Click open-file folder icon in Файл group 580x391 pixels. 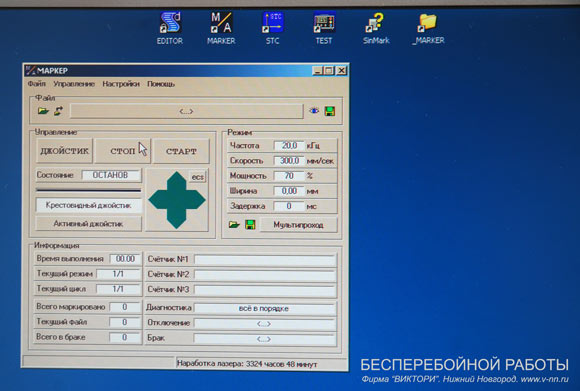(43, 111)
